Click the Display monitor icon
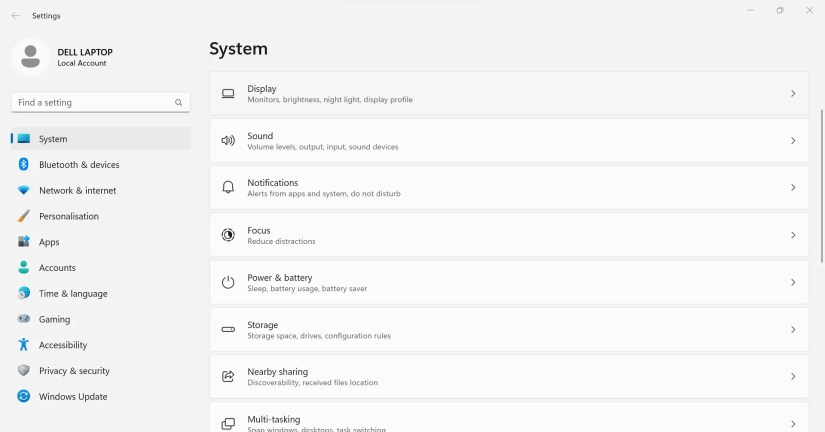The image size is (825, 432). pos(228,94)
